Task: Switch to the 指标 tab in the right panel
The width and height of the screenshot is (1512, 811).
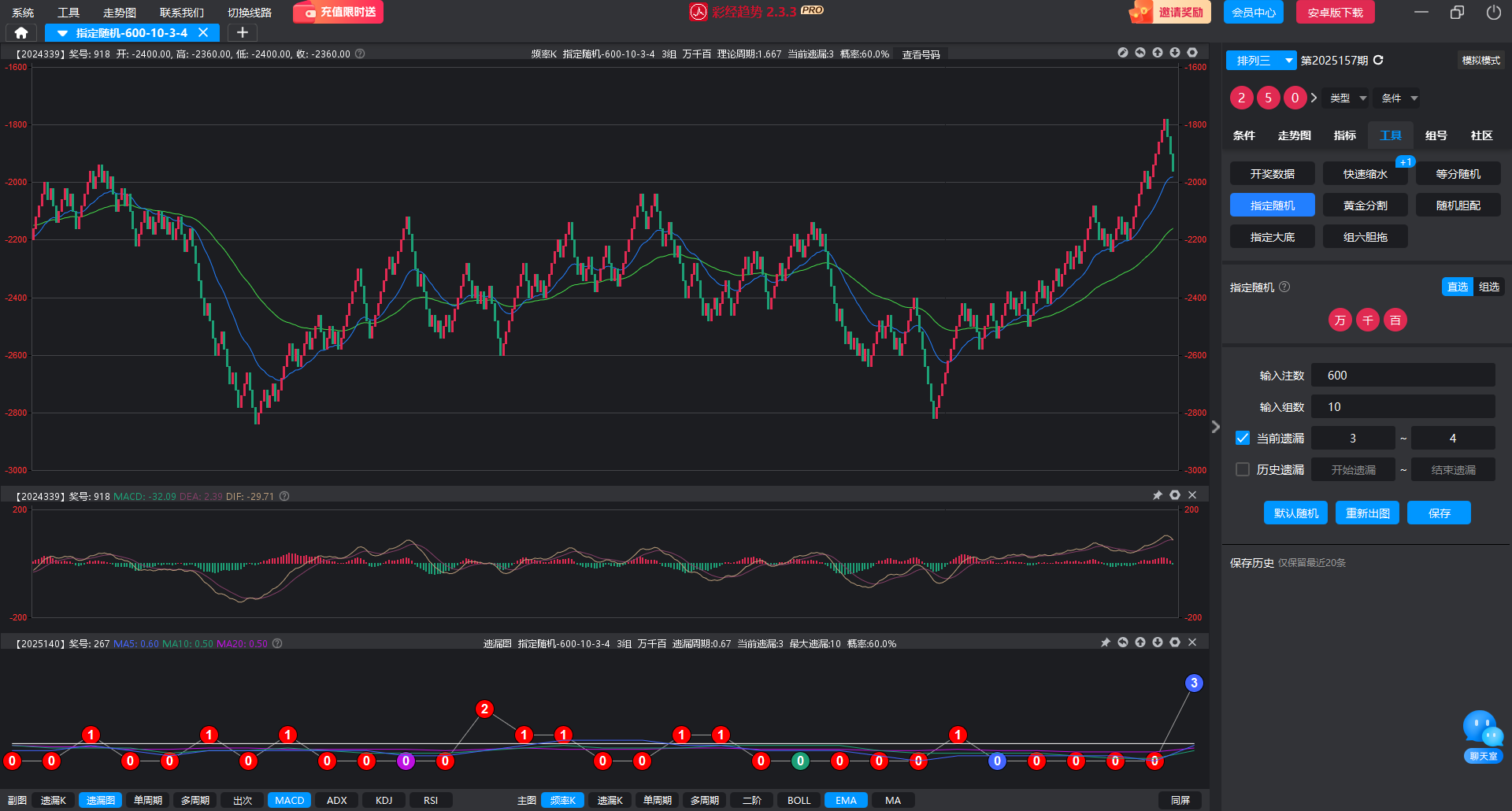Action: (1345, 135)
